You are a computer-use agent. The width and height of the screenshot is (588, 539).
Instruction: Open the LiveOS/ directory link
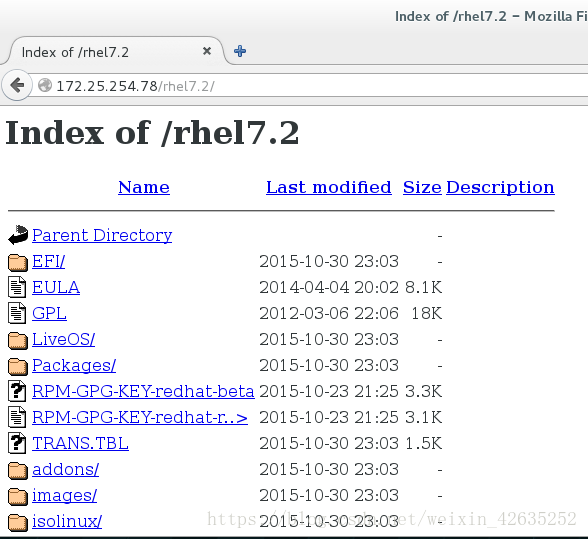point(63,339)
